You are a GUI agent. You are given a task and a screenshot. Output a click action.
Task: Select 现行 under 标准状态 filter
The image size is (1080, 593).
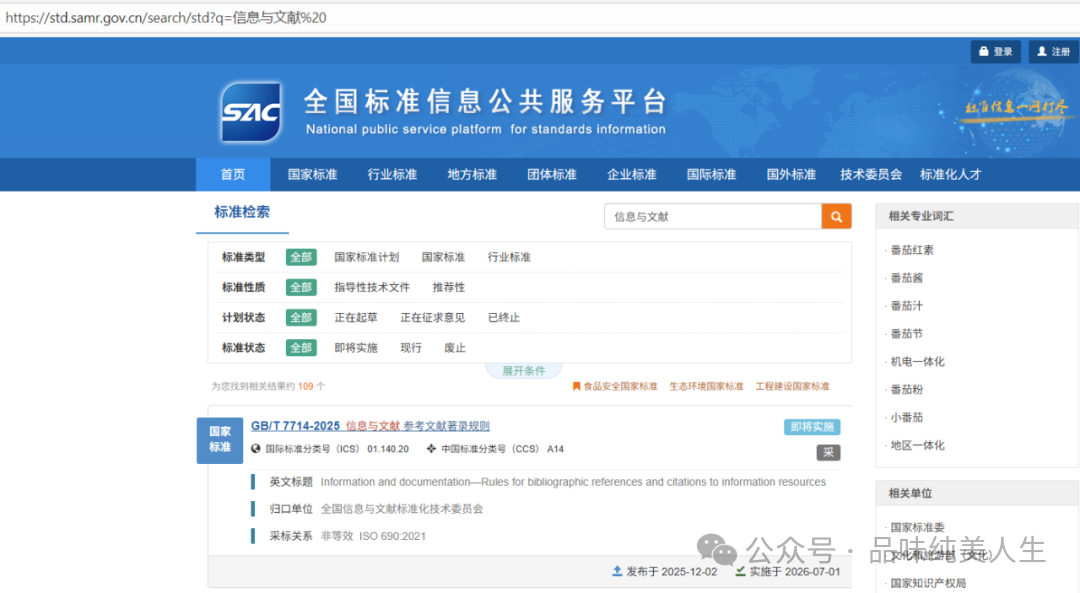point(411,347)
